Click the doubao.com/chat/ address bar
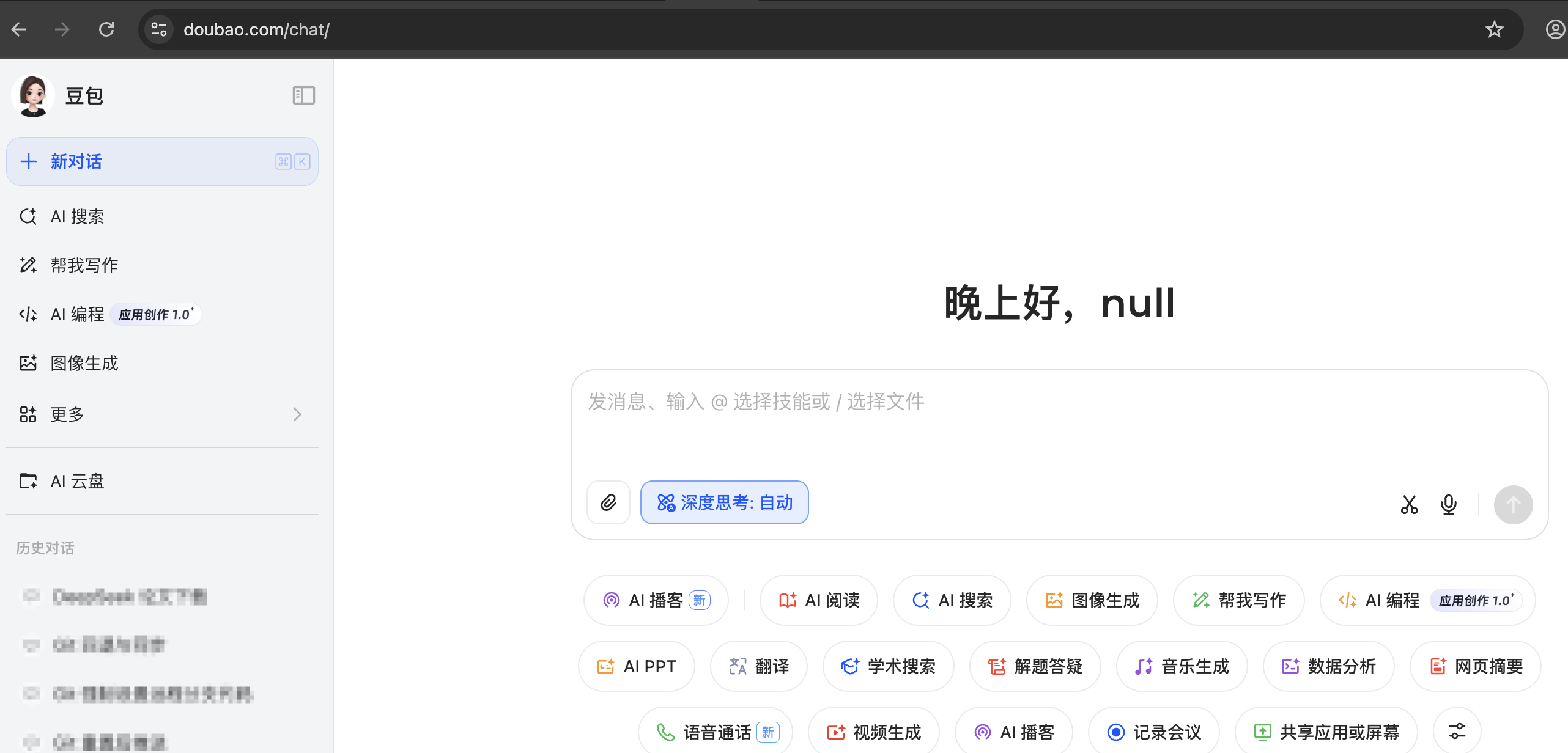Screen dimensions: 1568x753 (x=830, y=29)
